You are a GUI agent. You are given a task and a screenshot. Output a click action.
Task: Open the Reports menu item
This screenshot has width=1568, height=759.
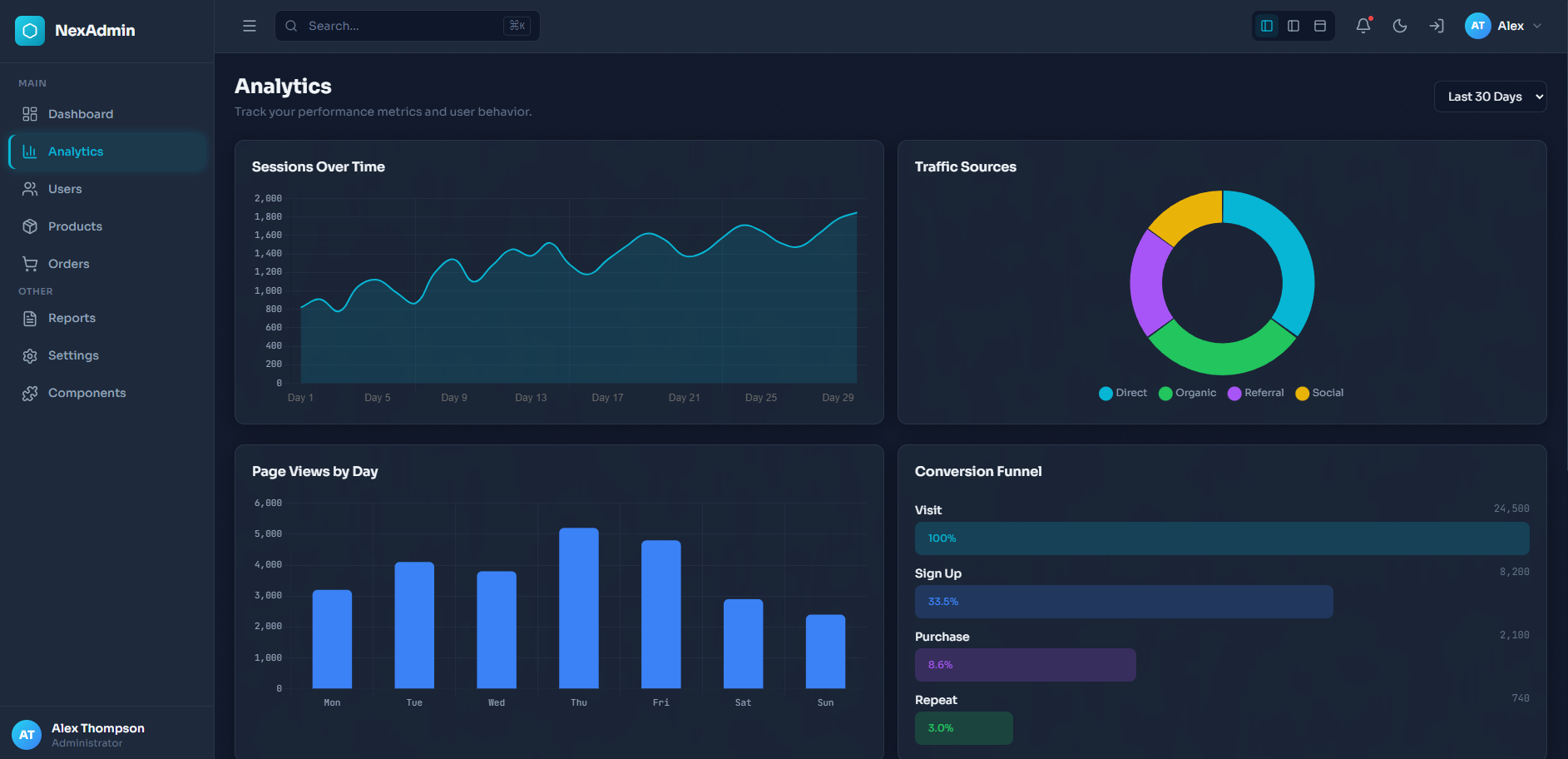72,318
